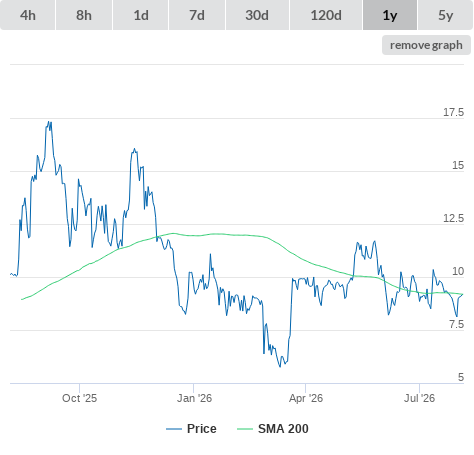Toggle the SMA 200 legend label
The height and width of the screenshot is (455, 474).
283,429
